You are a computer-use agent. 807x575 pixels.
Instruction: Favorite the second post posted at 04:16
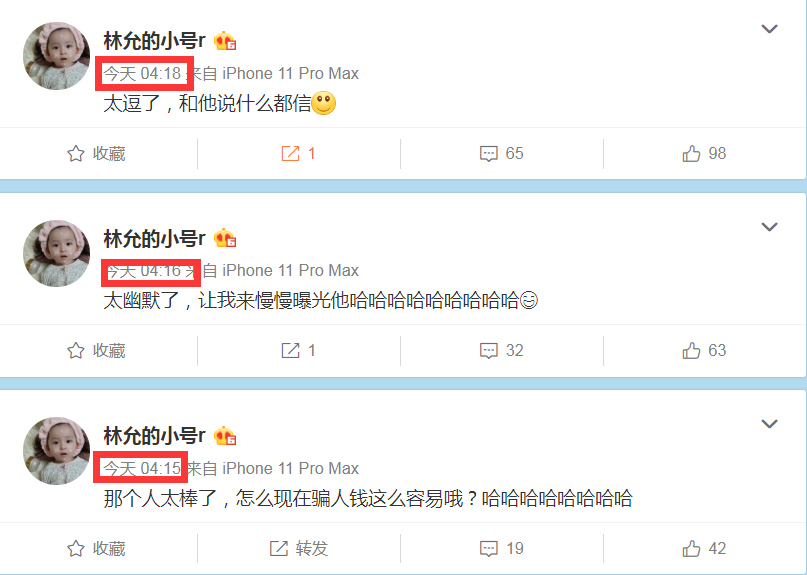[x=96, y=351]
